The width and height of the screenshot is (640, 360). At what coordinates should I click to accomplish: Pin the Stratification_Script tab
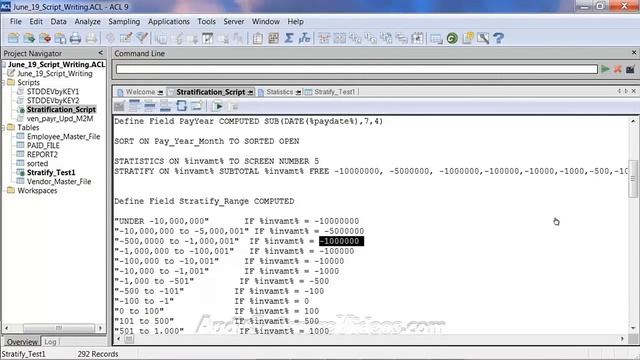pos(250,92)
